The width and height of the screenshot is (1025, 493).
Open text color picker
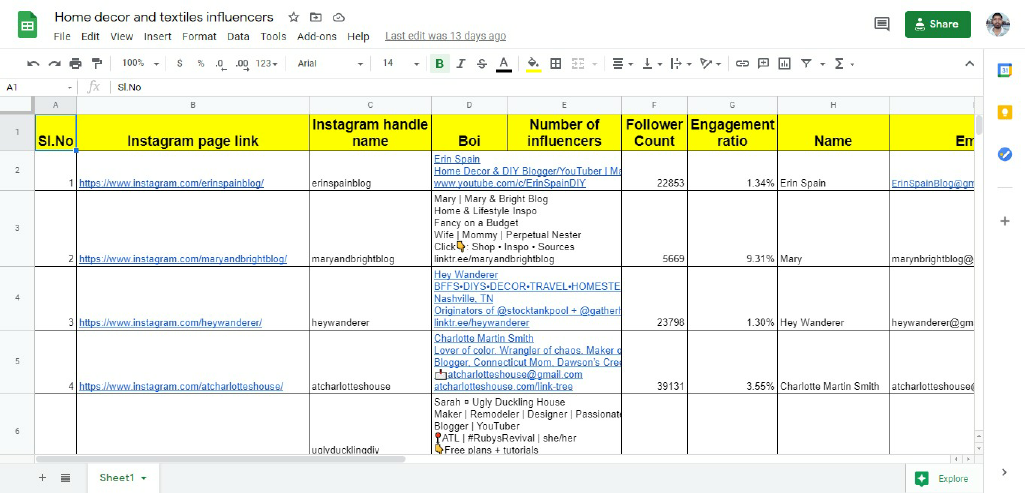pos(503,63)
